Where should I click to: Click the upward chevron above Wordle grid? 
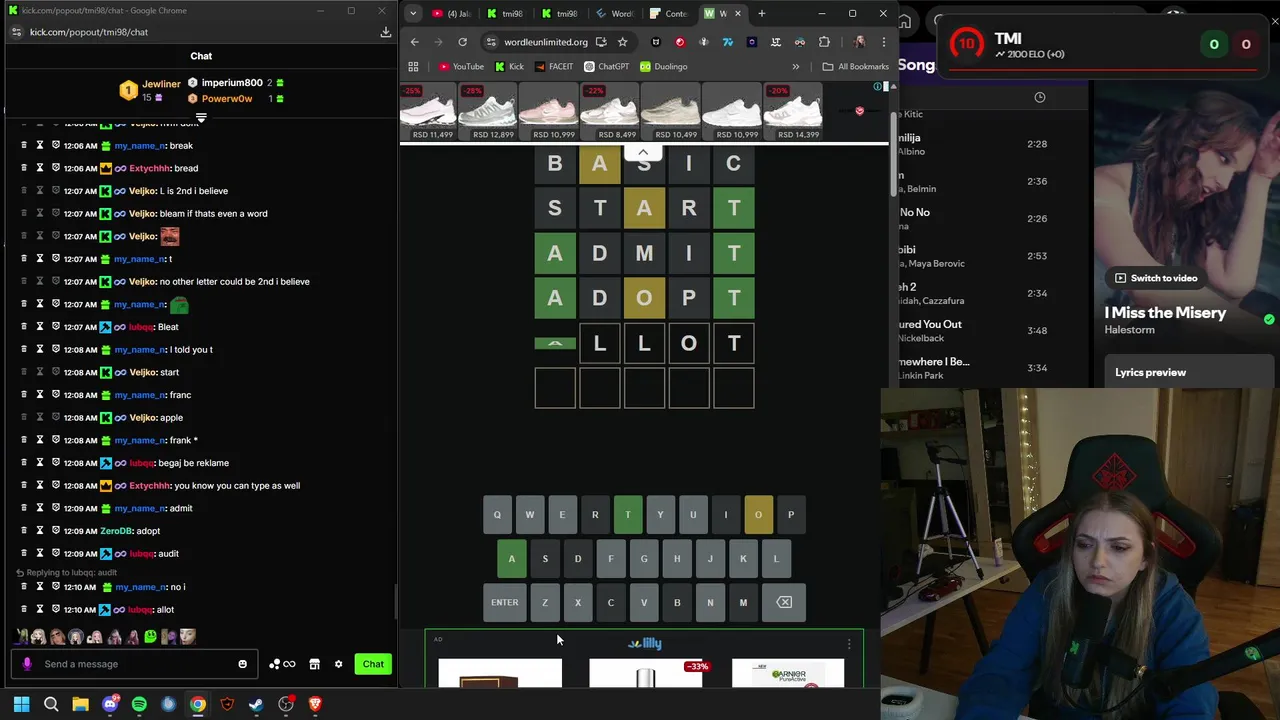tap(643, 152)
